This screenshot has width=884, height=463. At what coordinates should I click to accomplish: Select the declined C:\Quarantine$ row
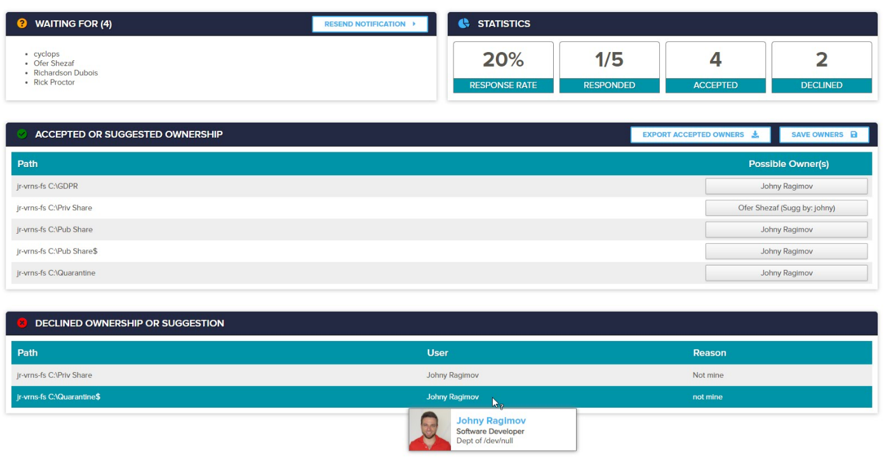coord(200,397)
